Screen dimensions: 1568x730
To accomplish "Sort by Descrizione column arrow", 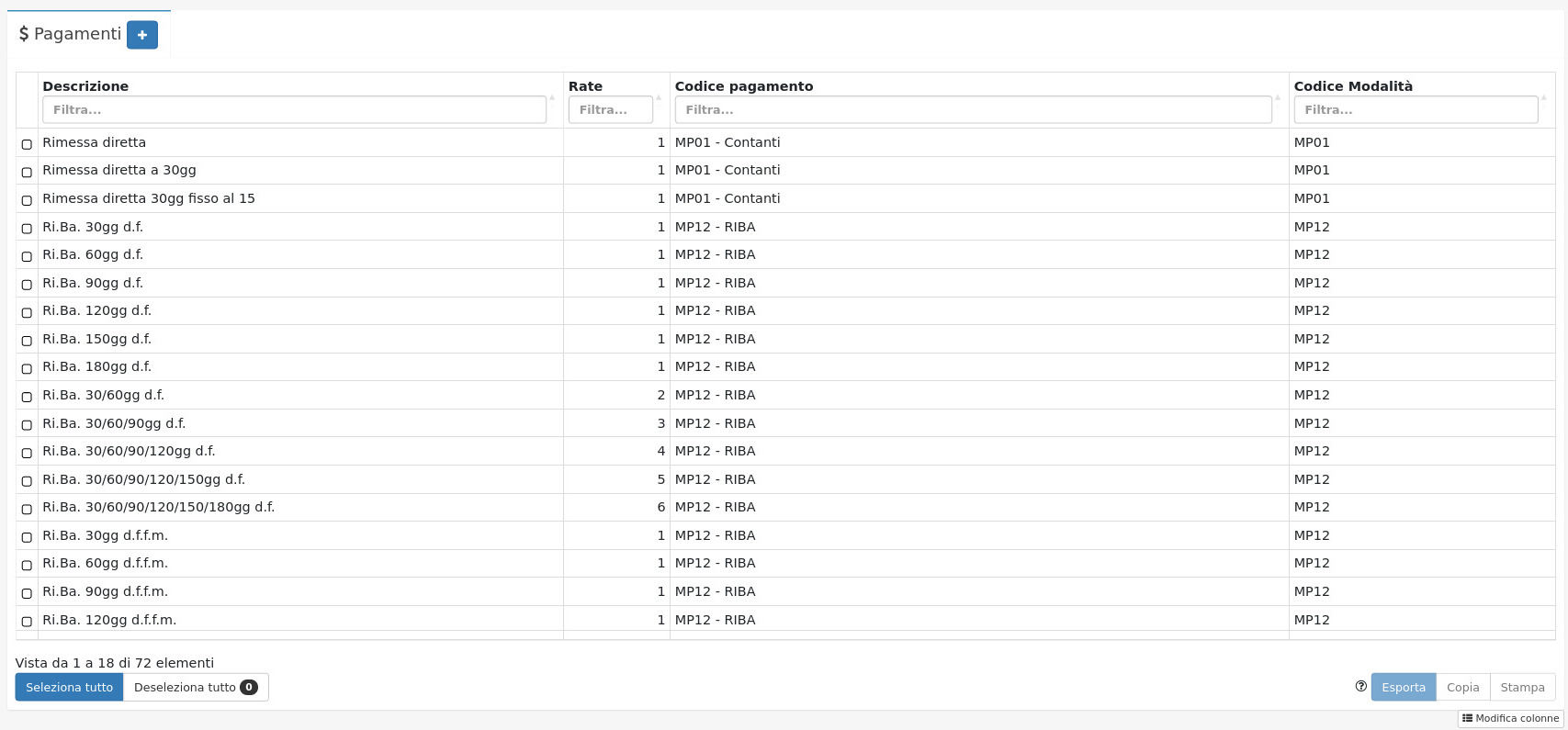I will (552, 97).
